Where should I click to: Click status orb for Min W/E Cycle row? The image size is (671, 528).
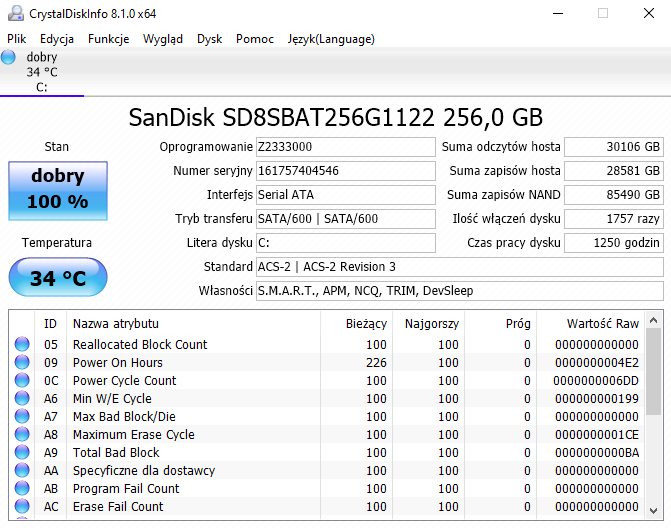pyautogui.click(x=22, y=398)
